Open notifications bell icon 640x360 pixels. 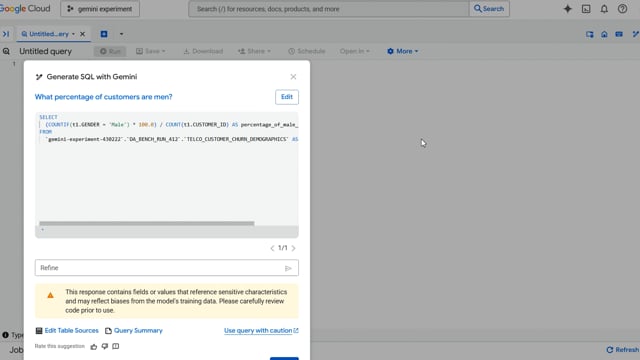(604, 9)
